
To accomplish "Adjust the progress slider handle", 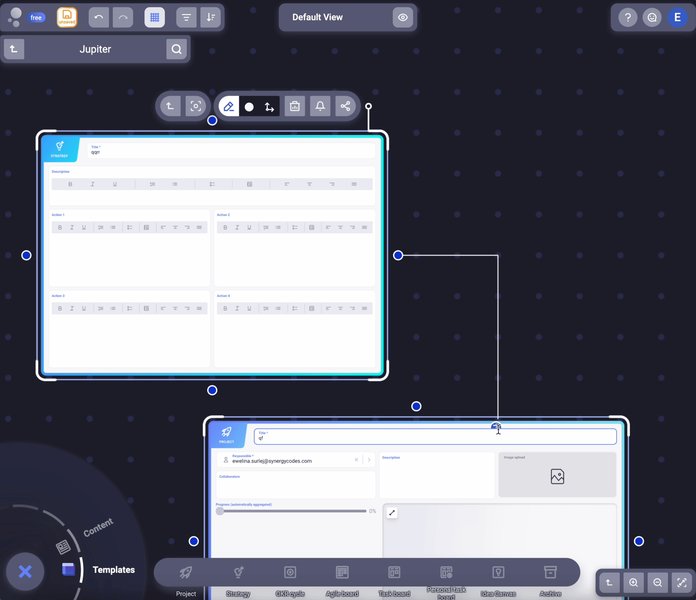I will click(x=220, y=511).
